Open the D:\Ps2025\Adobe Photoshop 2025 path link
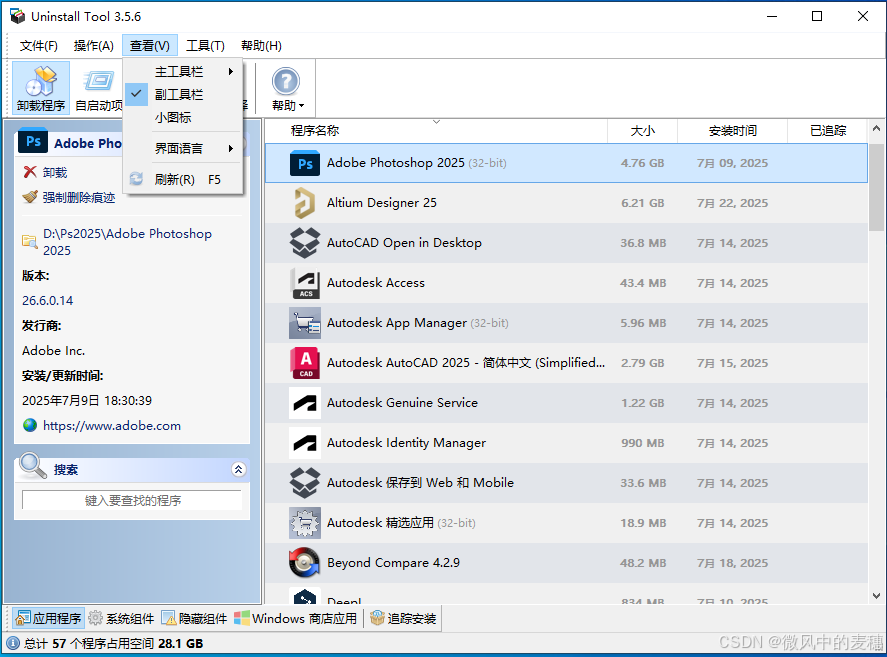The height and width of the screenshot is (657, 887). pyautogui.click(x=127, y=242)
